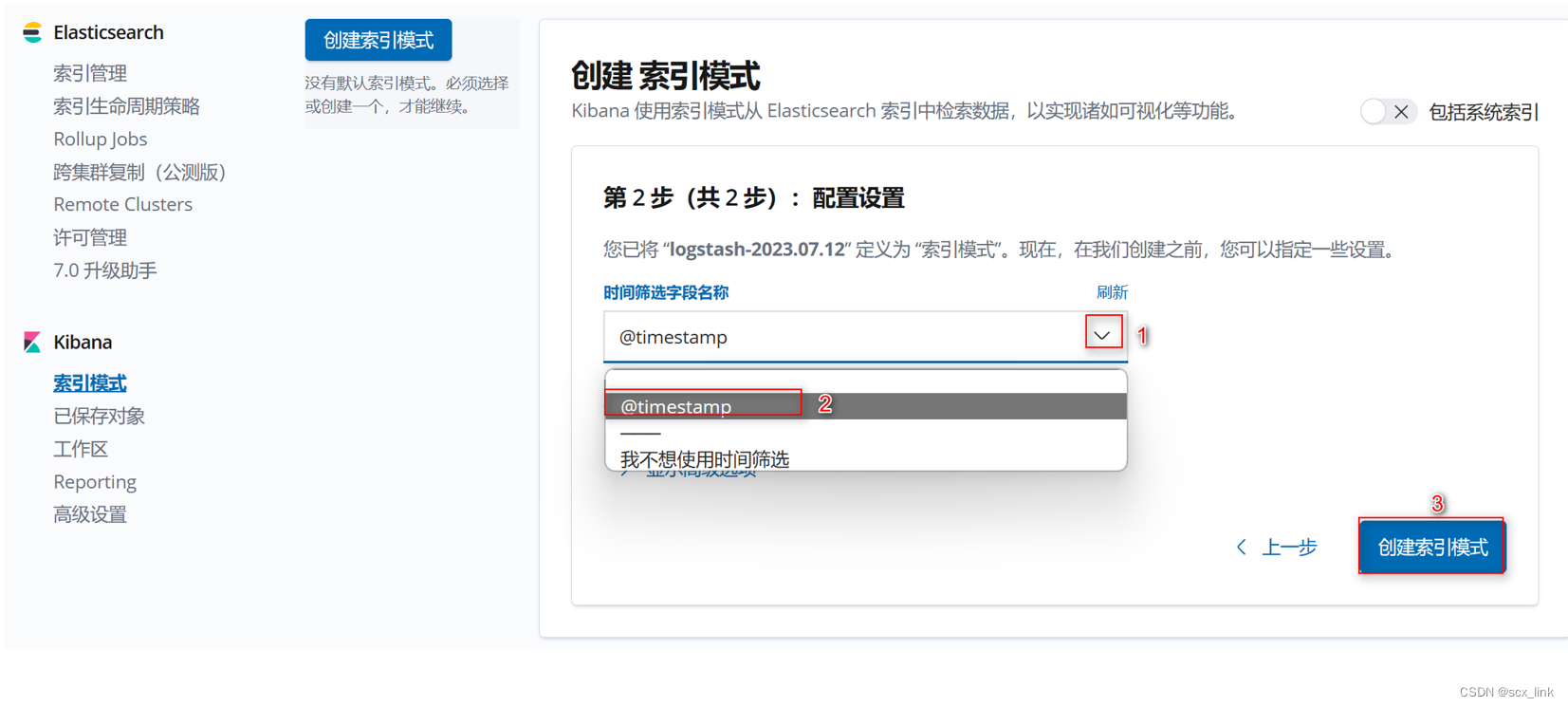Click the Elasticsearch logo icon
This screenshot has height=707, width=1568.
pyautogui.click(x=32, y=32)
